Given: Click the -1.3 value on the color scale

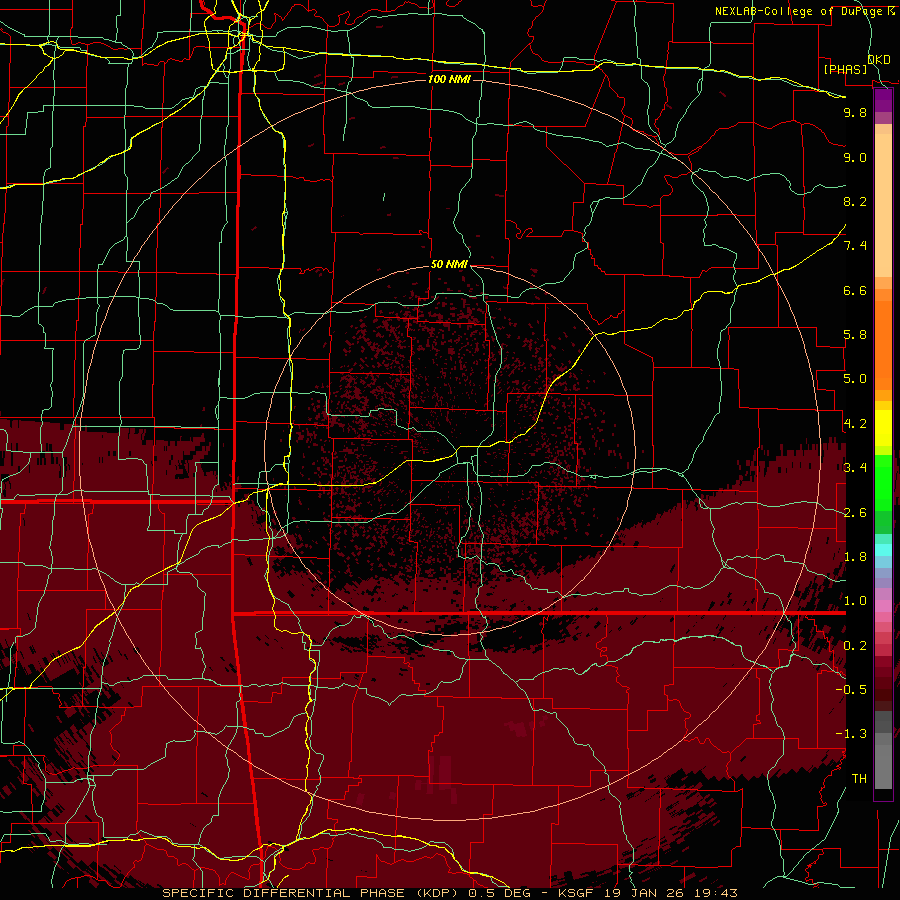Looking at the screenshot, I should tap(851, 734).
